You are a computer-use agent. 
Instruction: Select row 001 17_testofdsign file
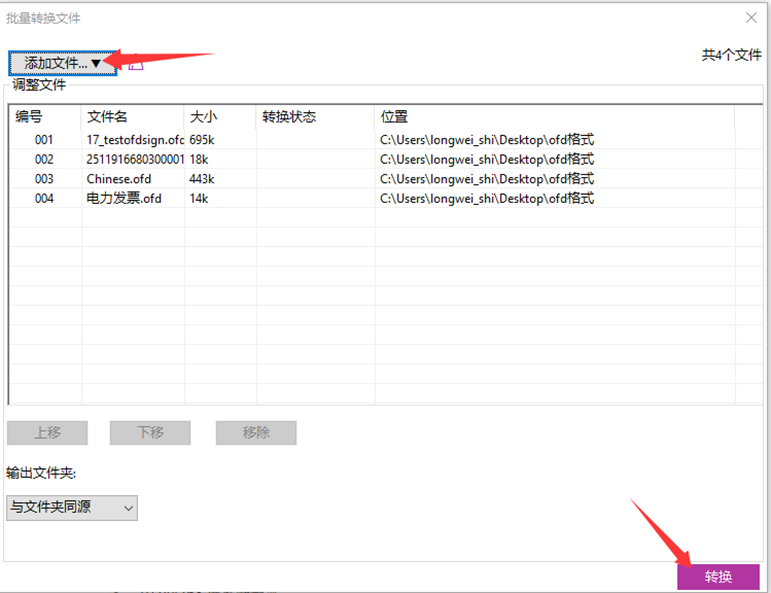click(x=135, y=140)
